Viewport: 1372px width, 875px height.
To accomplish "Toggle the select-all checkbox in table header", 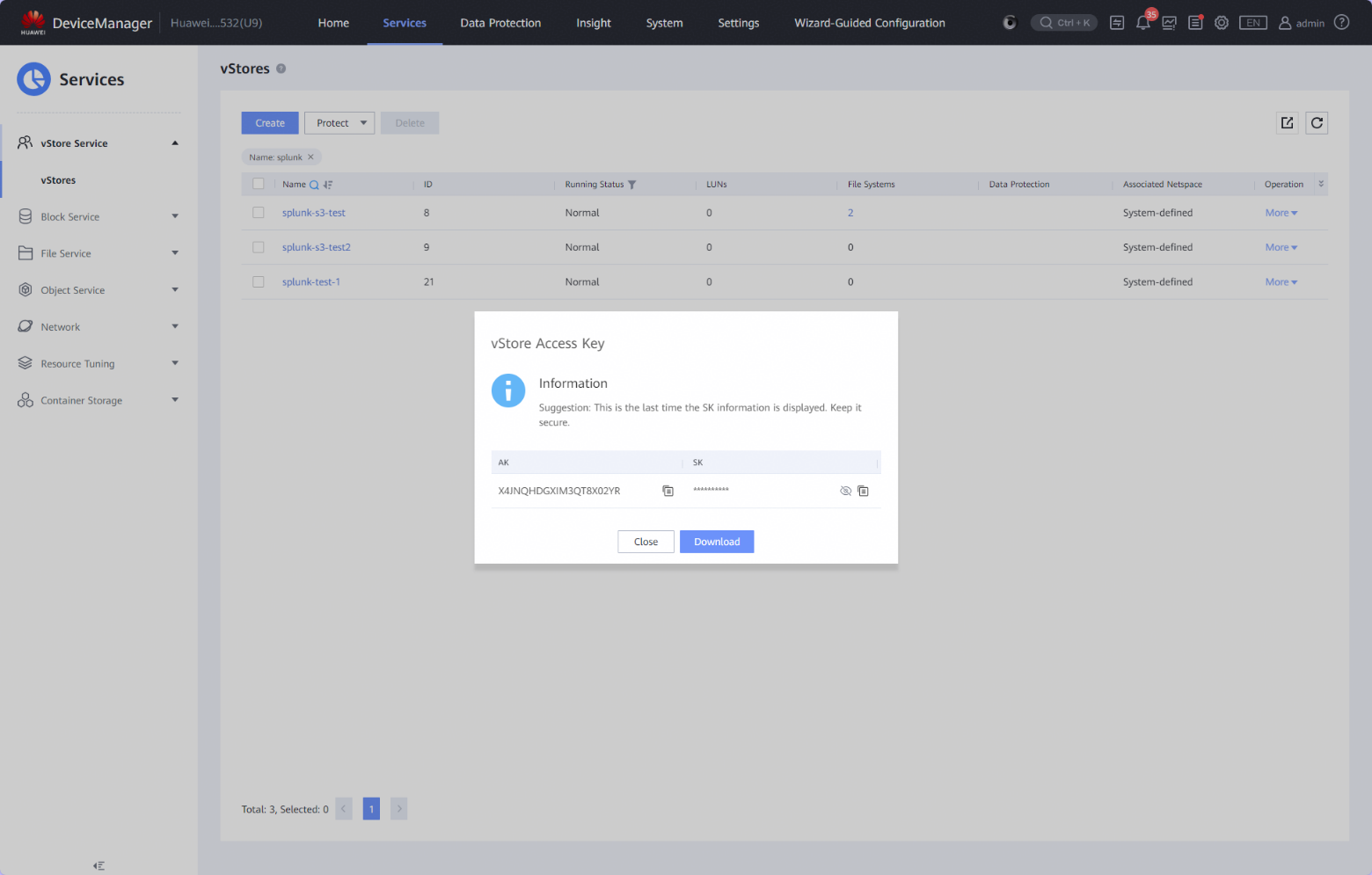I will pos(259,184).
